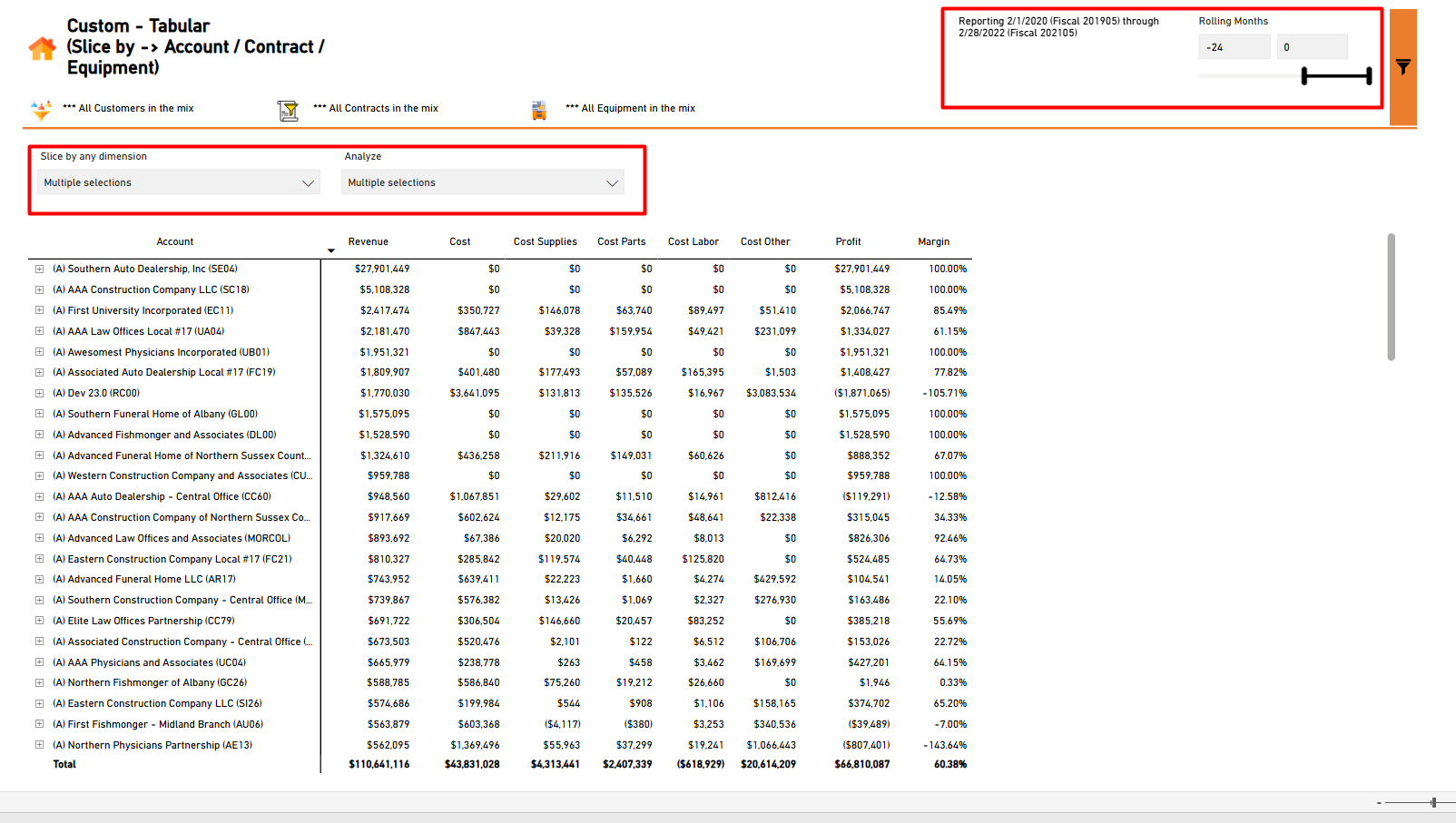
Task: Expand Advanced Fishmonger and Associates (DL00) row
Action: pos(40,435)
